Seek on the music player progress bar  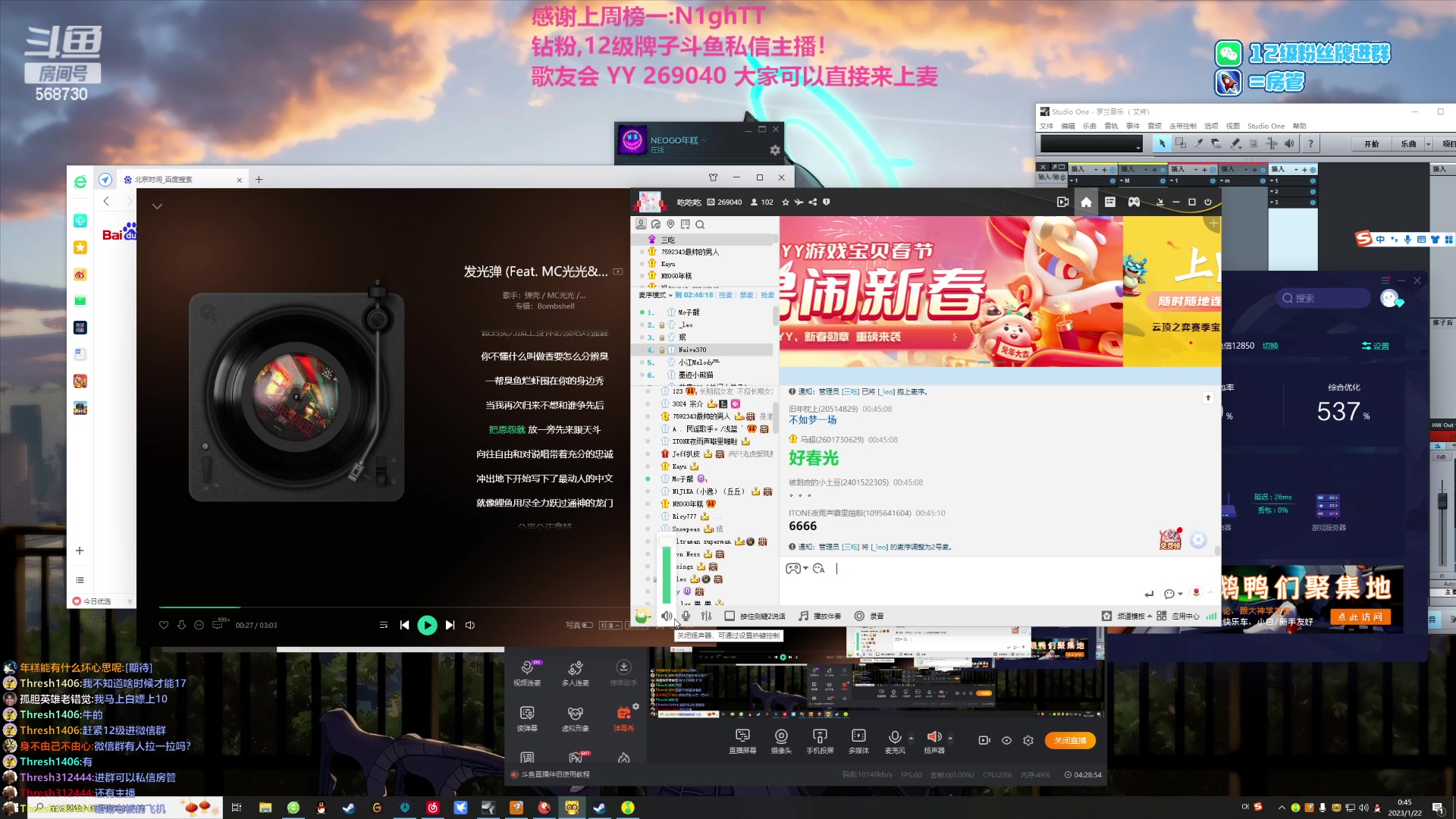pyautogui.click(x=394, y=607)
